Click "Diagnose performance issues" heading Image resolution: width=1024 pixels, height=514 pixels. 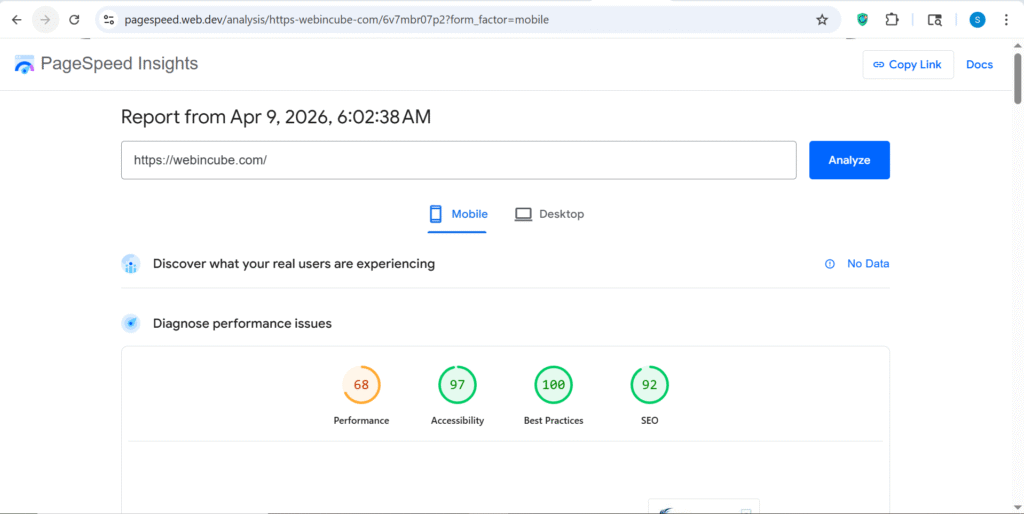click(x=242, y=323)
